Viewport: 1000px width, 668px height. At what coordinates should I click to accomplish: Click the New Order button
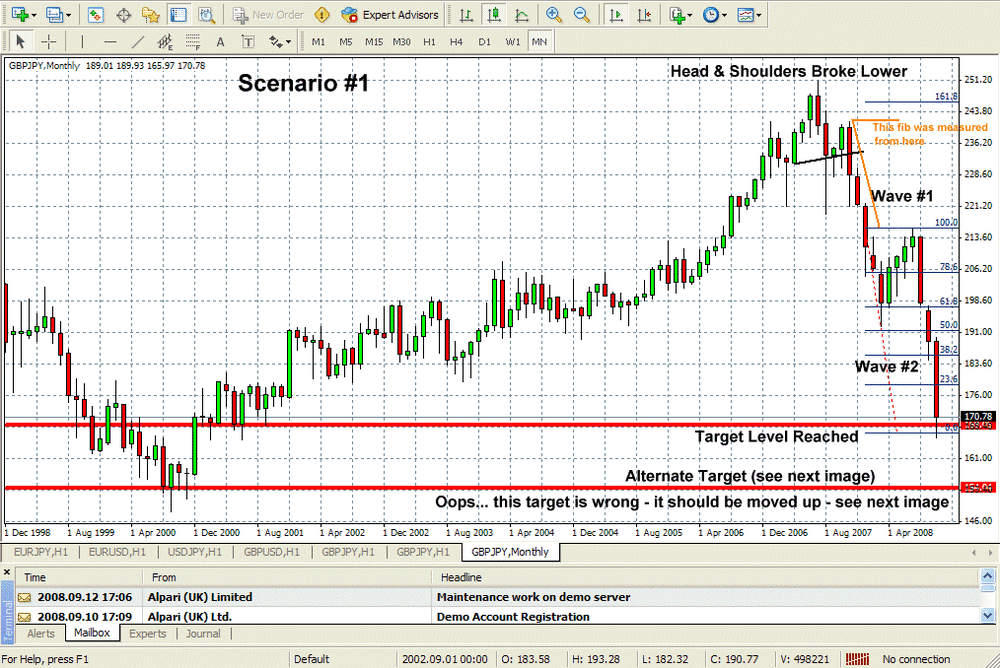pyautogui.click(x=268, y=15)
